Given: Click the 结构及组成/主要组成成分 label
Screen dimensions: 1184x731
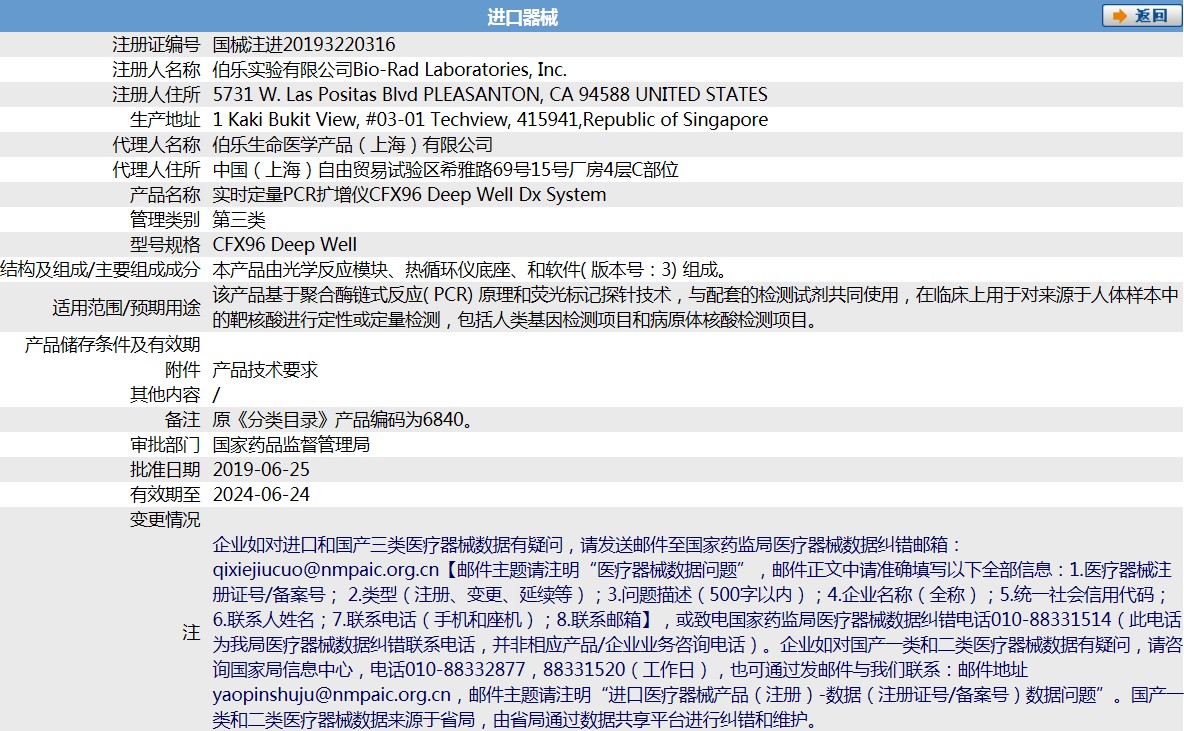Looking at the screenshot, I should [x=100, y=270].
